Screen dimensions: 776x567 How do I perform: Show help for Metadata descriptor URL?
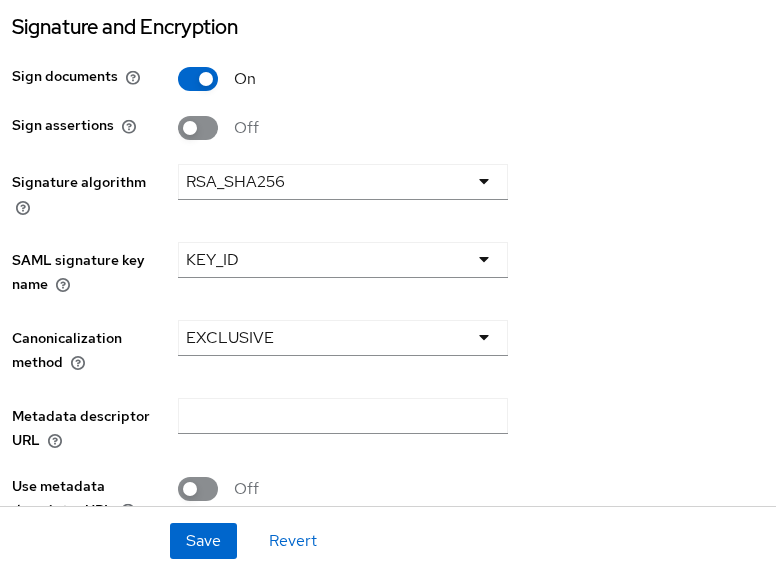tap(55, 441)
